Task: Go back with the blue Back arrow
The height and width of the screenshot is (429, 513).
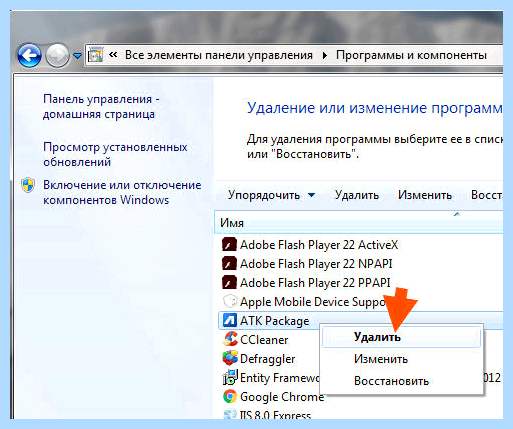Action: [29, 55]
